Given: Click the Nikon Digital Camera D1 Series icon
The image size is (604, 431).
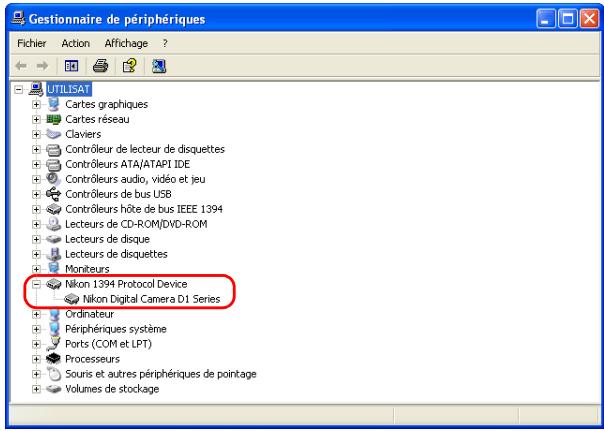Looking at the screenshot, I should click(72, 299).
